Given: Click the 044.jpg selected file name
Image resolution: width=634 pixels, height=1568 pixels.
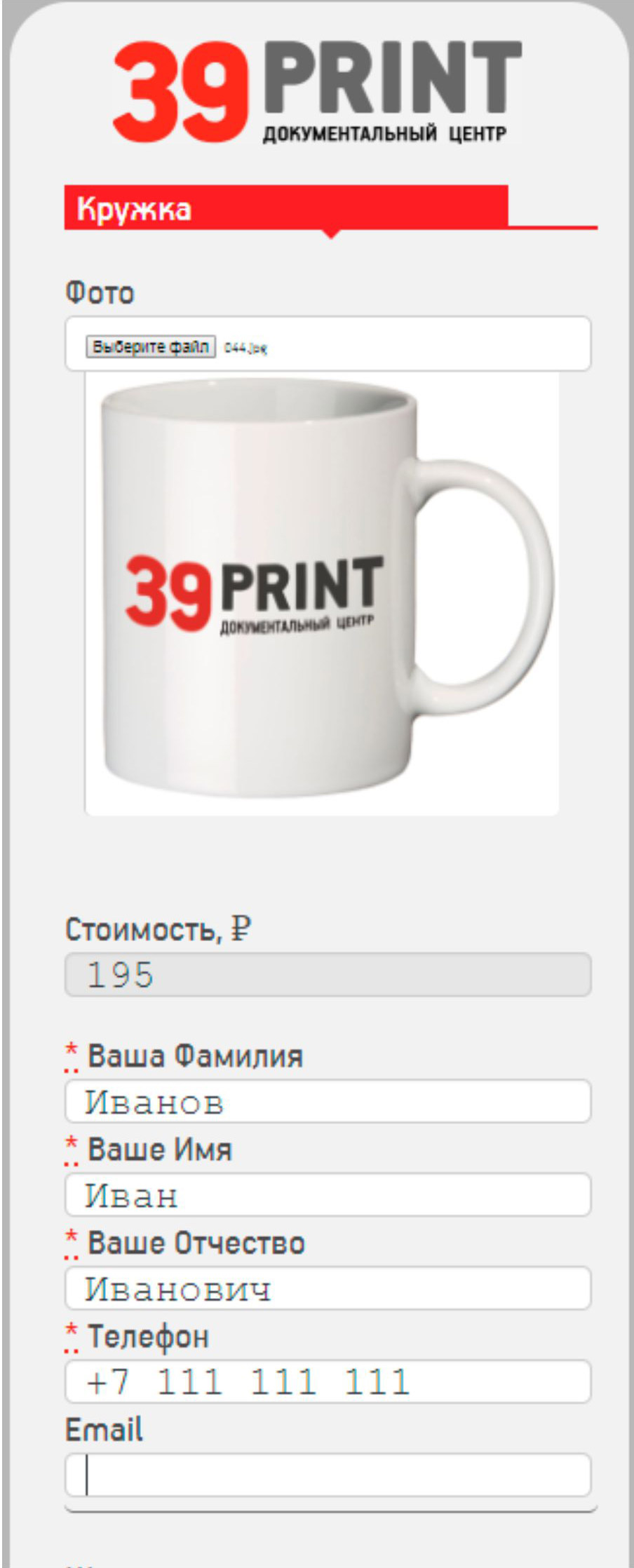Looking at the screenshot, I should pyautogui.click(x=245, y=348).
